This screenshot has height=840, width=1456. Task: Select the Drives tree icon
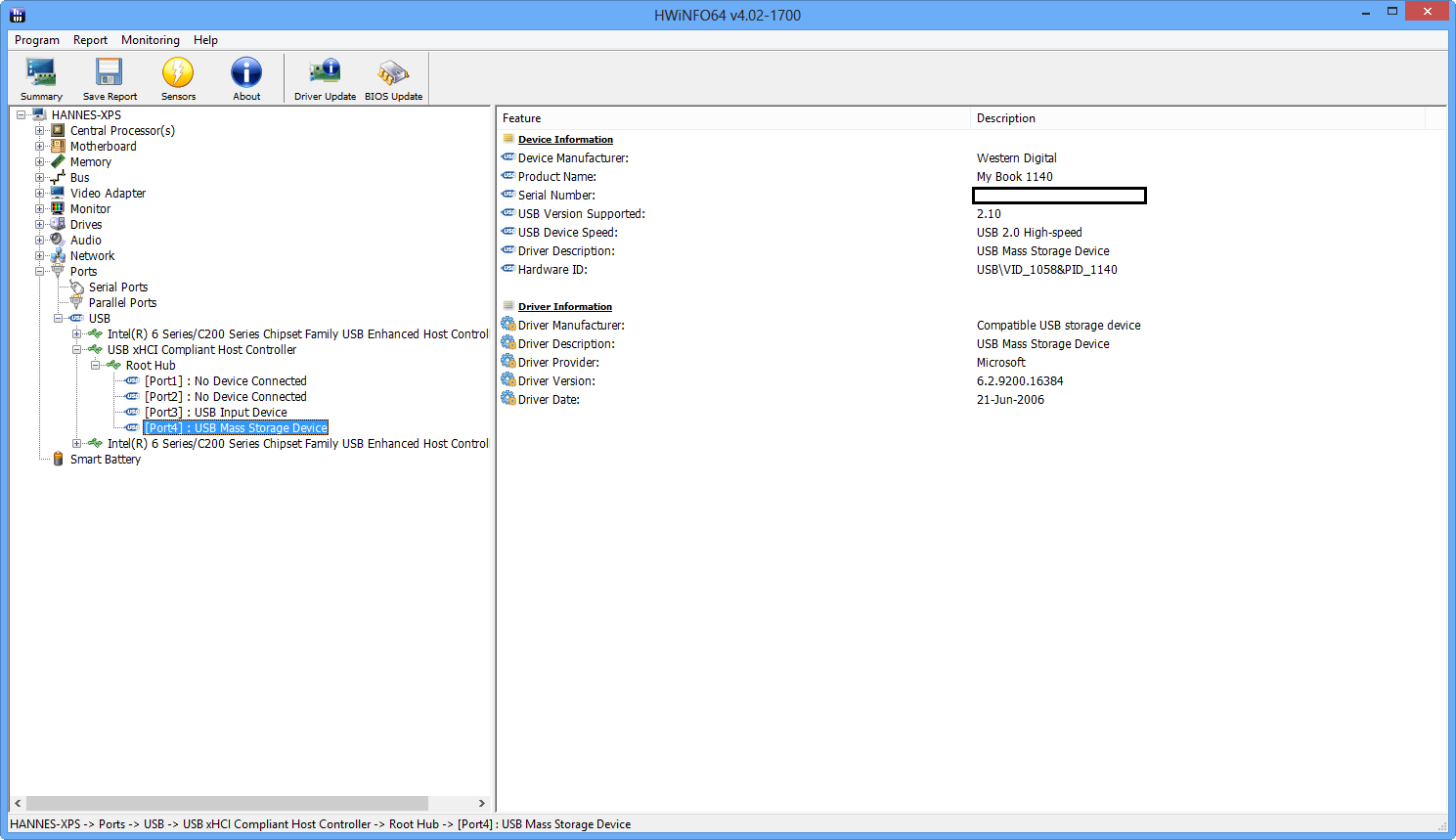(x=58, y=224)
